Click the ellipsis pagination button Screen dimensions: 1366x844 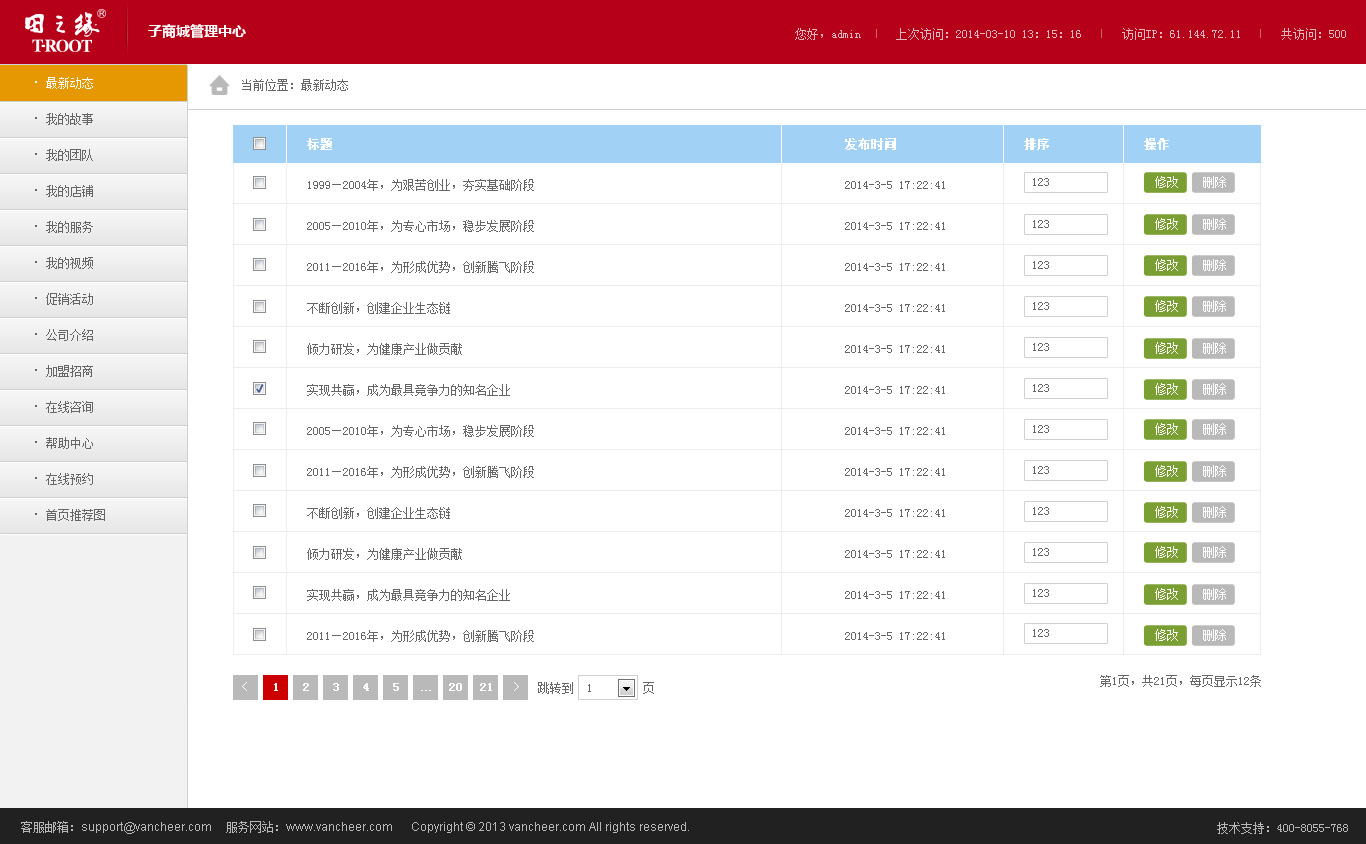point(425,687)
